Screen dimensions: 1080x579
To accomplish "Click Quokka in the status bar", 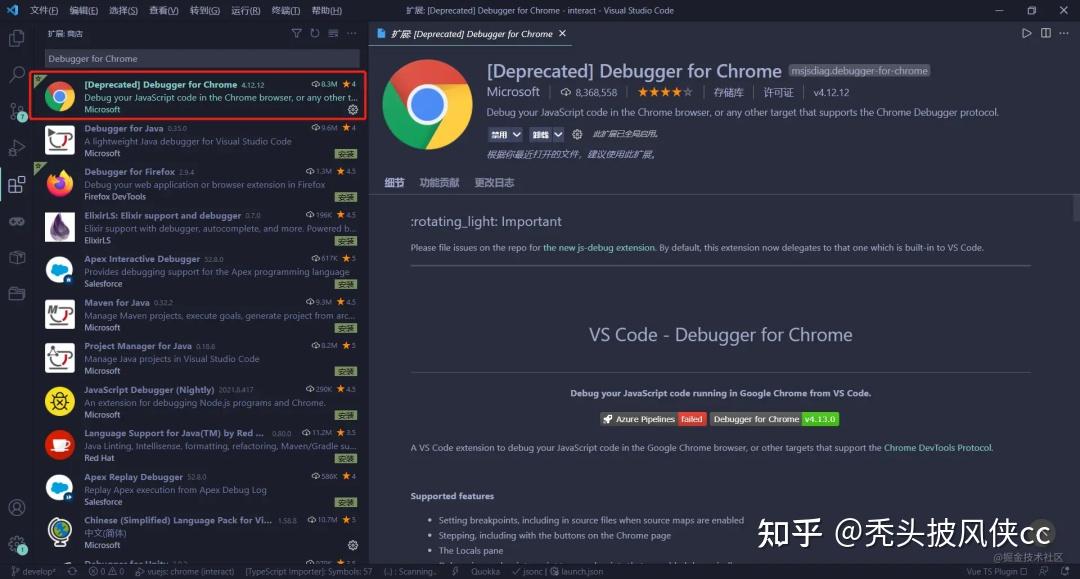I will [486, 571].
